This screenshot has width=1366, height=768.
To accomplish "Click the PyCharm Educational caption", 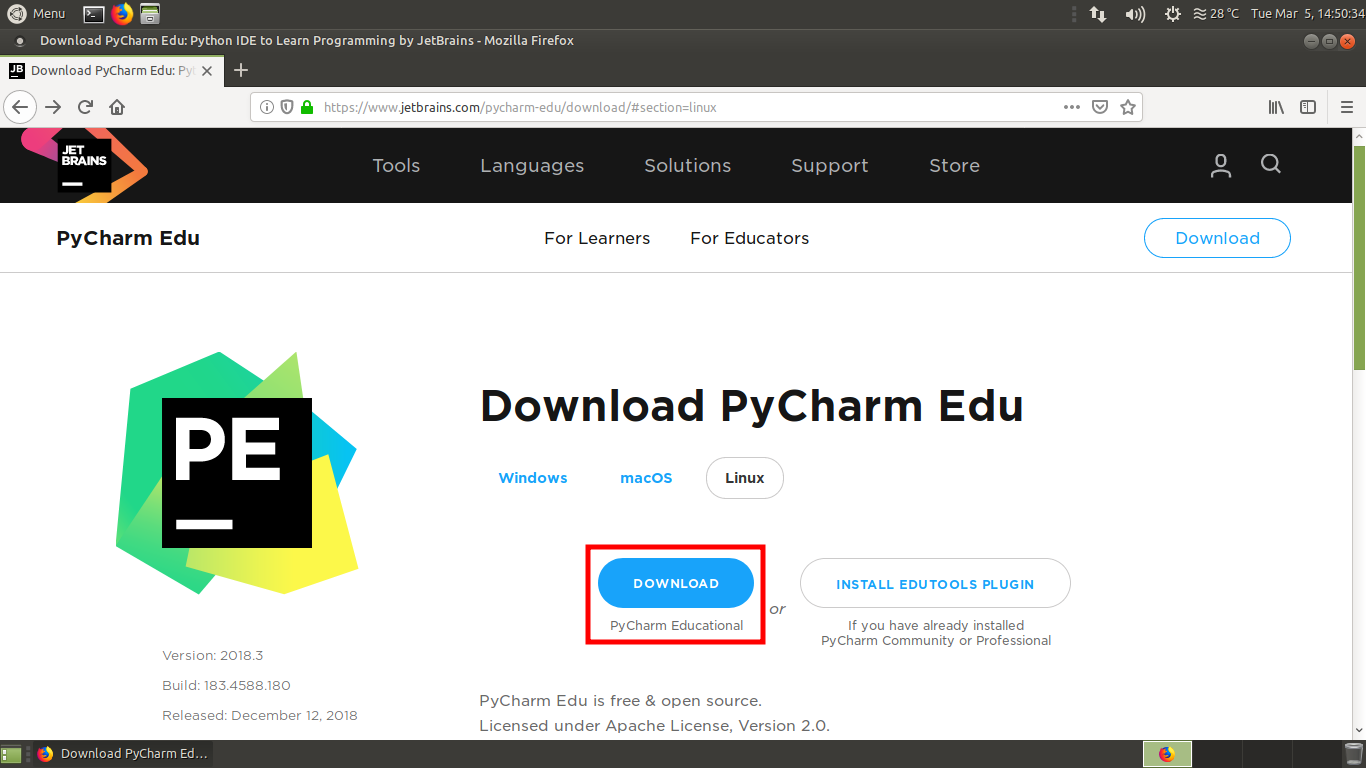I will coord(677,626).
